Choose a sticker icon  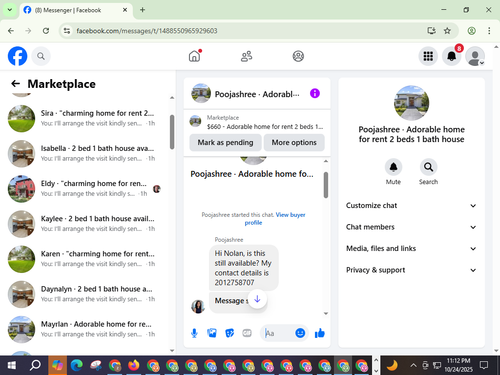[x=230, y=333]
